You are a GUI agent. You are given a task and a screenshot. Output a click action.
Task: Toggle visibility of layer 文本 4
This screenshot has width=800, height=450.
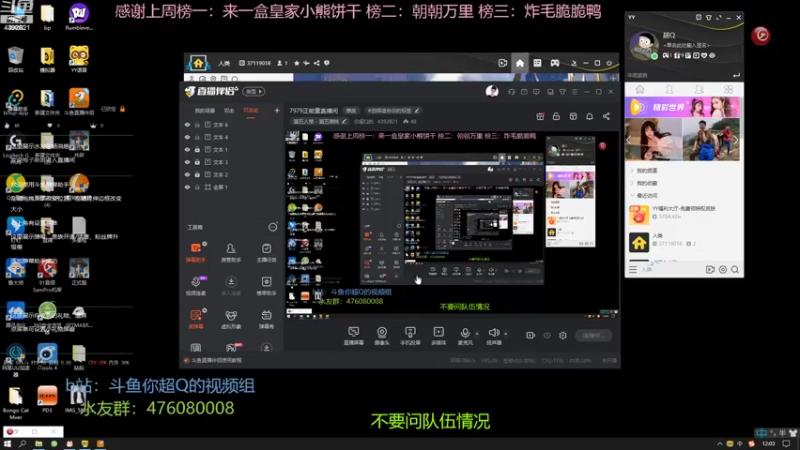click(187, 137)
